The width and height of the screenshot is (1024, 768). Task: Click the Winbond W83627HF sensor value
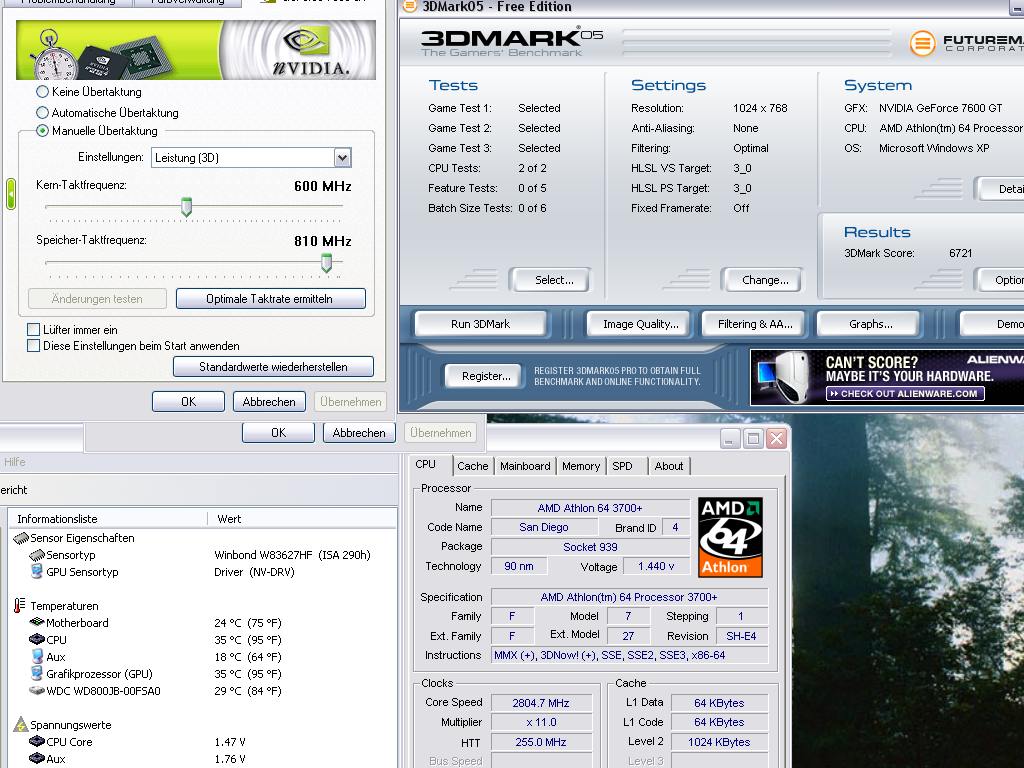[292, 555]
